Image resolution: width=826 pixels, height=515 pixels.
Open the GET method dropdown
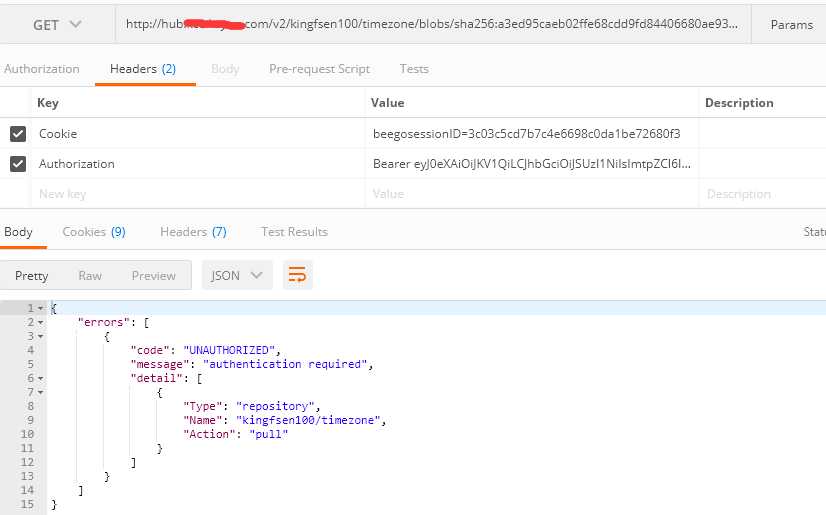point(57,25)
